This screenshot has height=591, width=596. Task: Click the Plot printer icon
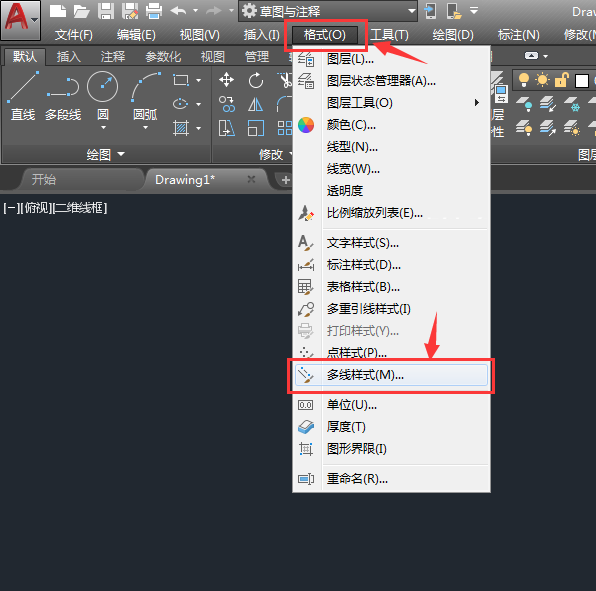[x=154, y=11]
